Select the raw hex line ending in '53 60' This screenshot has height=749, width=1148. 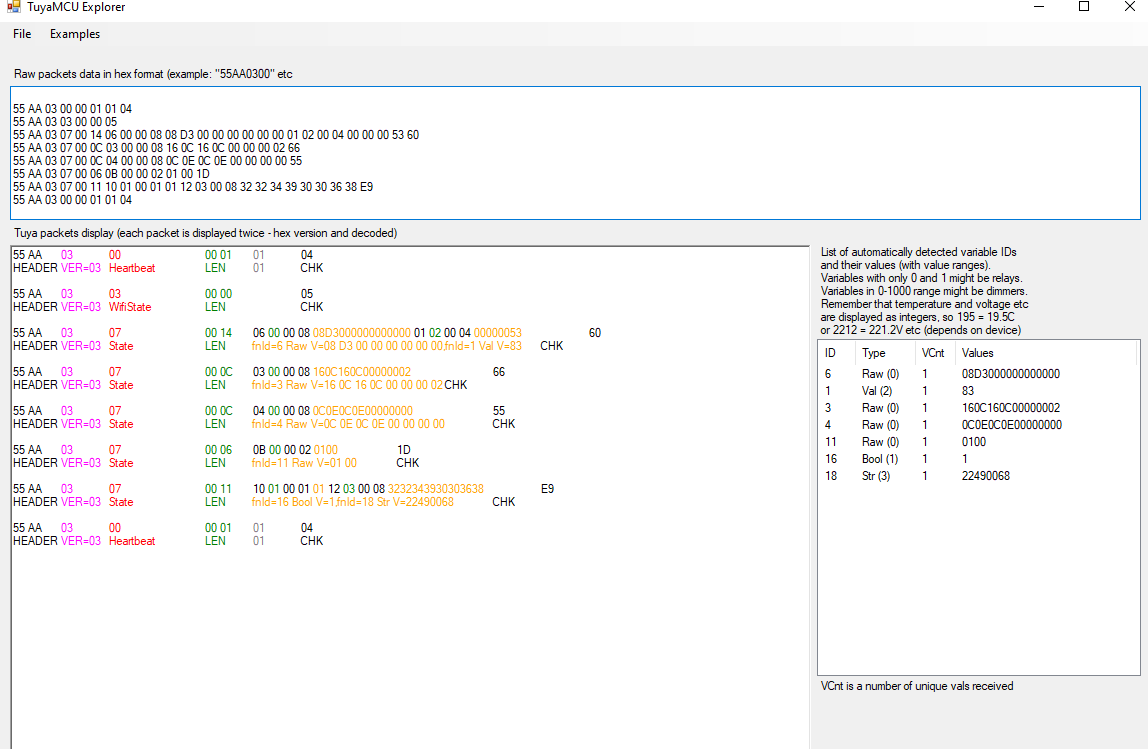click(x=216, y=135)
